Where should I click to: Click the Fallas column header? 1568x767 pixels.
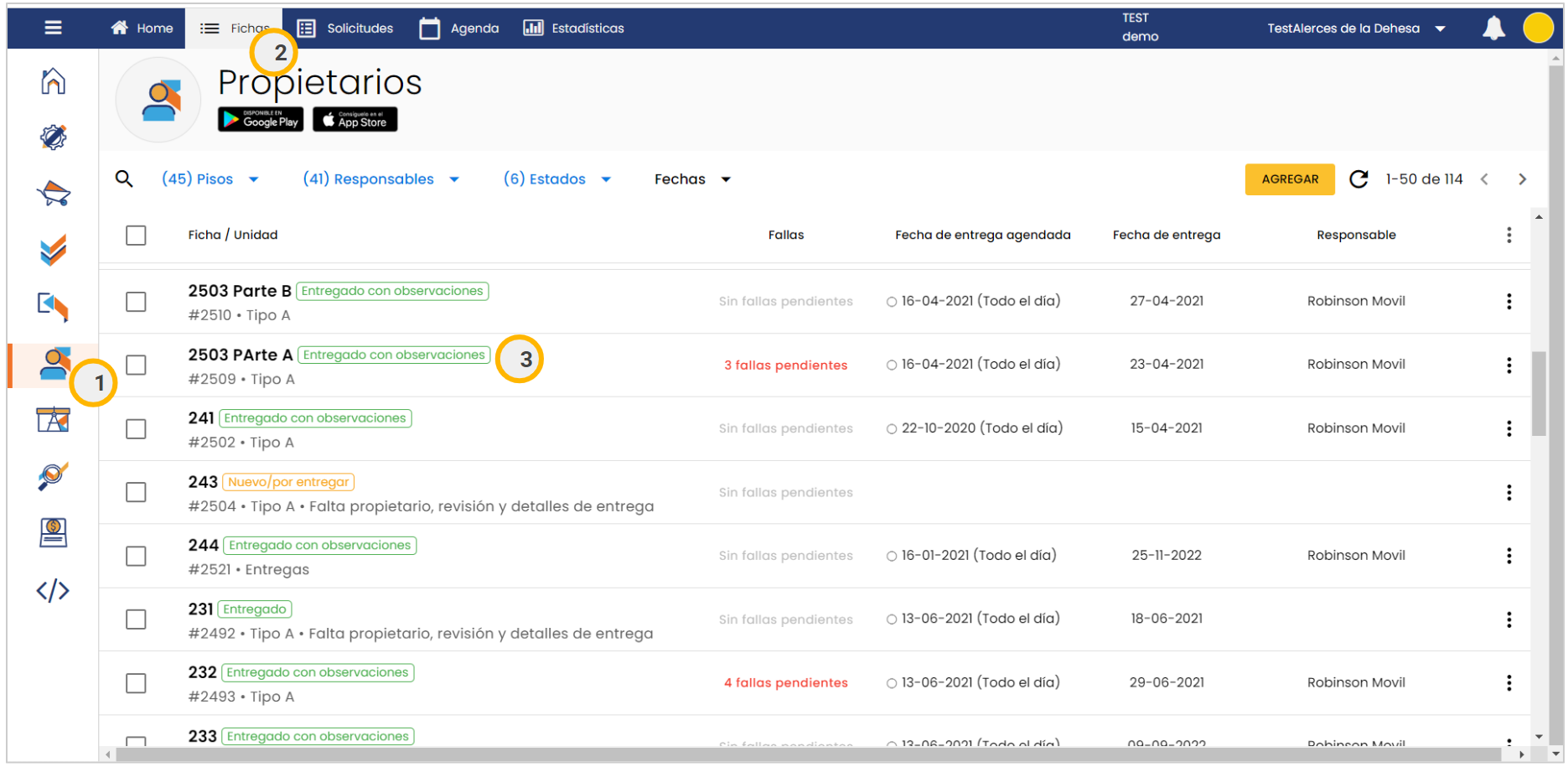click(x=785, y=236)
